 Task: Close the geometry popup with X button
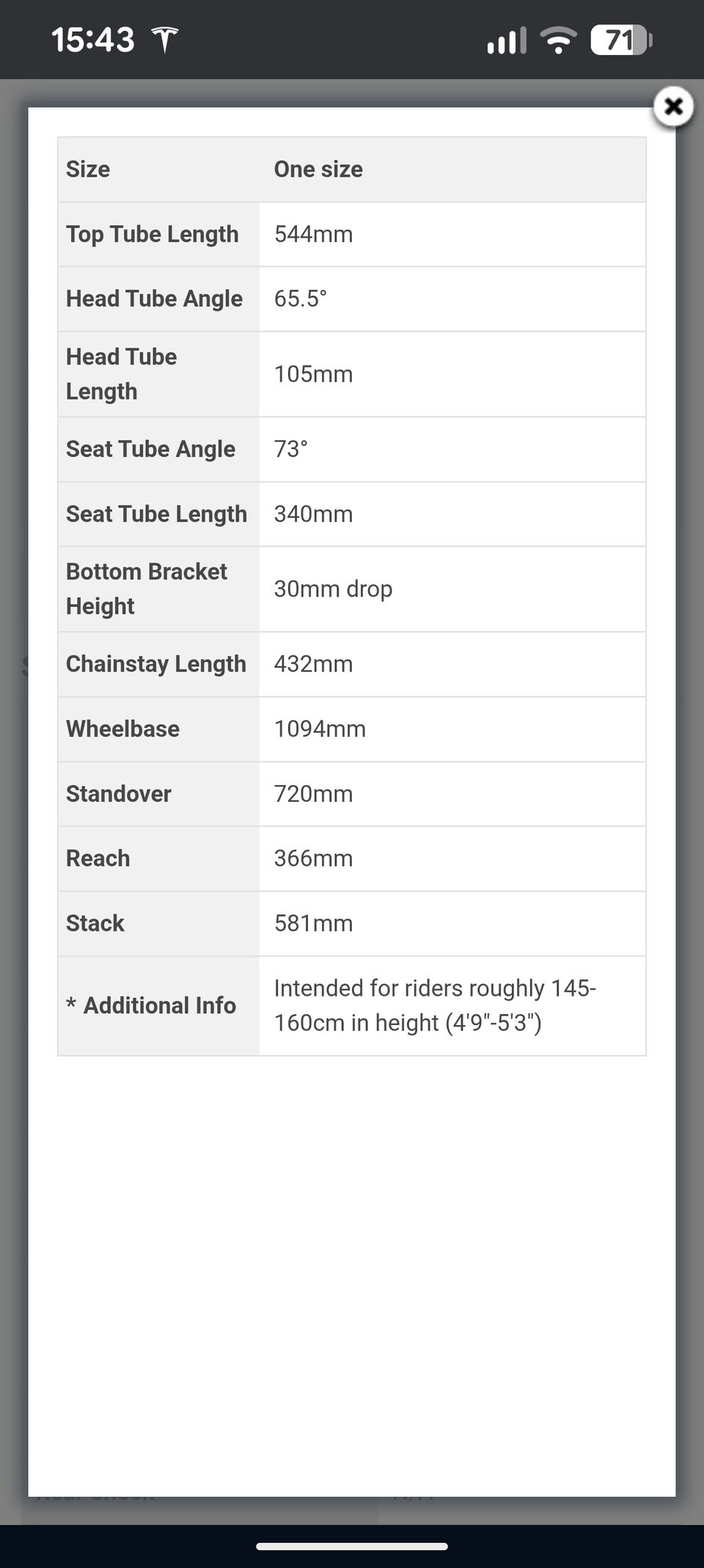(x=673, y=107)
